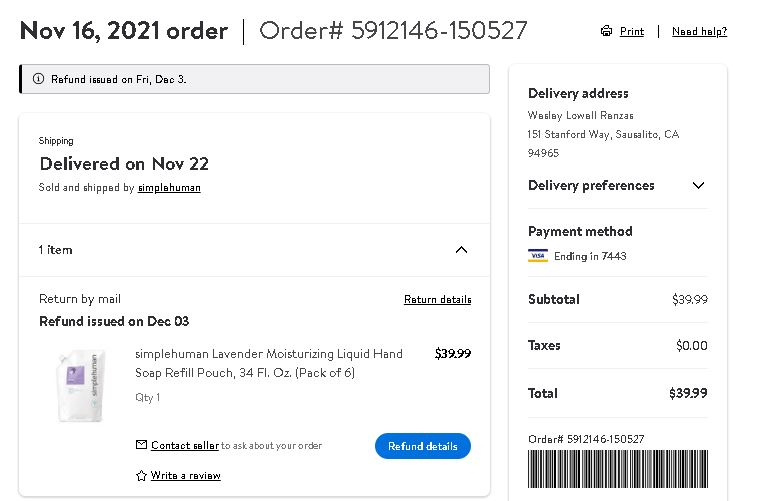The image size is (783, 501).
Task: Open the simplehuman seller link
Action: [x=169, y=188]
